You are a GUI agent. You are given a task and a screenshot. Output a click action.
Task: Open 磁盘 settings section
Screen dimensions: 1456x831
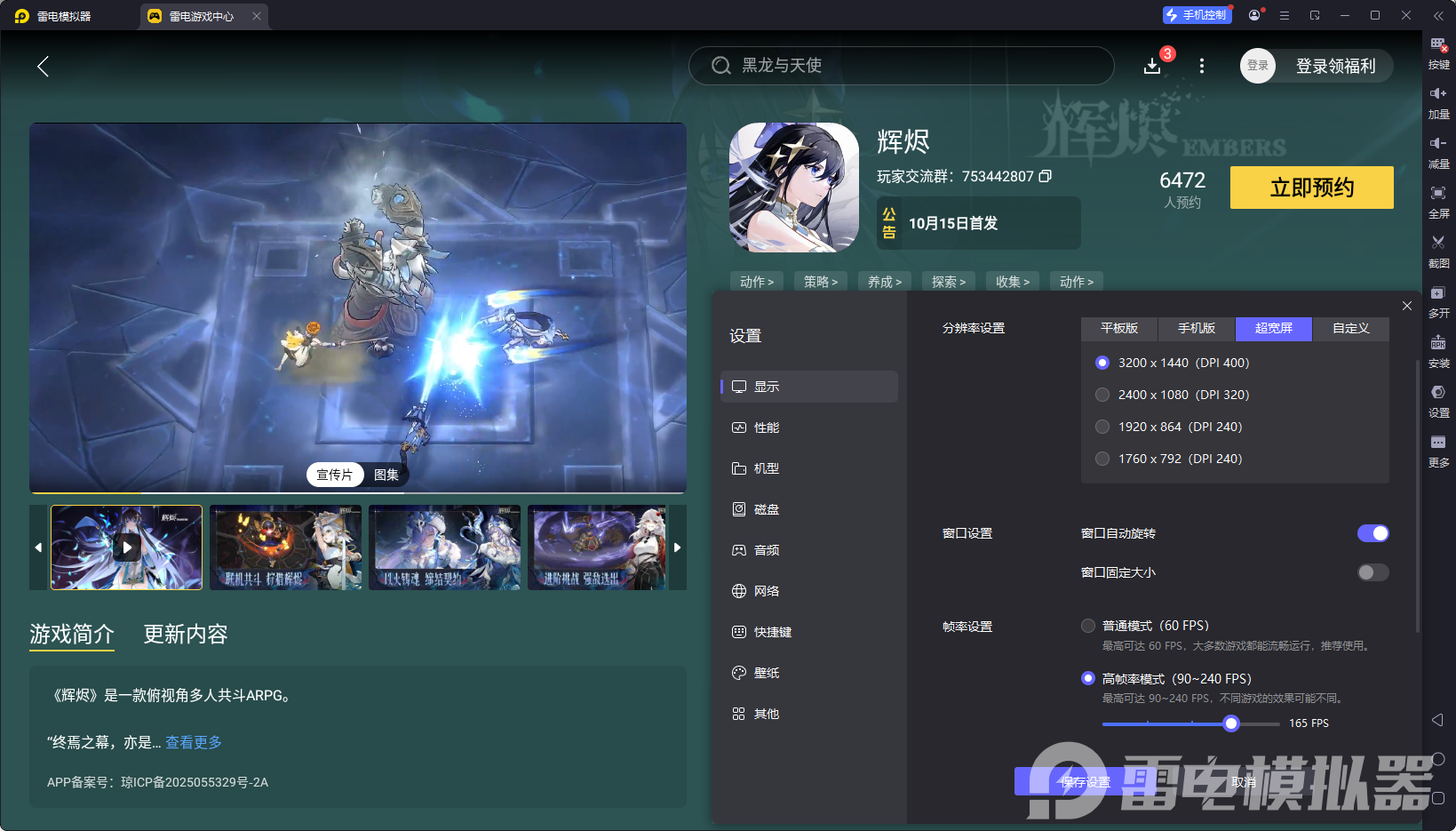[809, 509]
